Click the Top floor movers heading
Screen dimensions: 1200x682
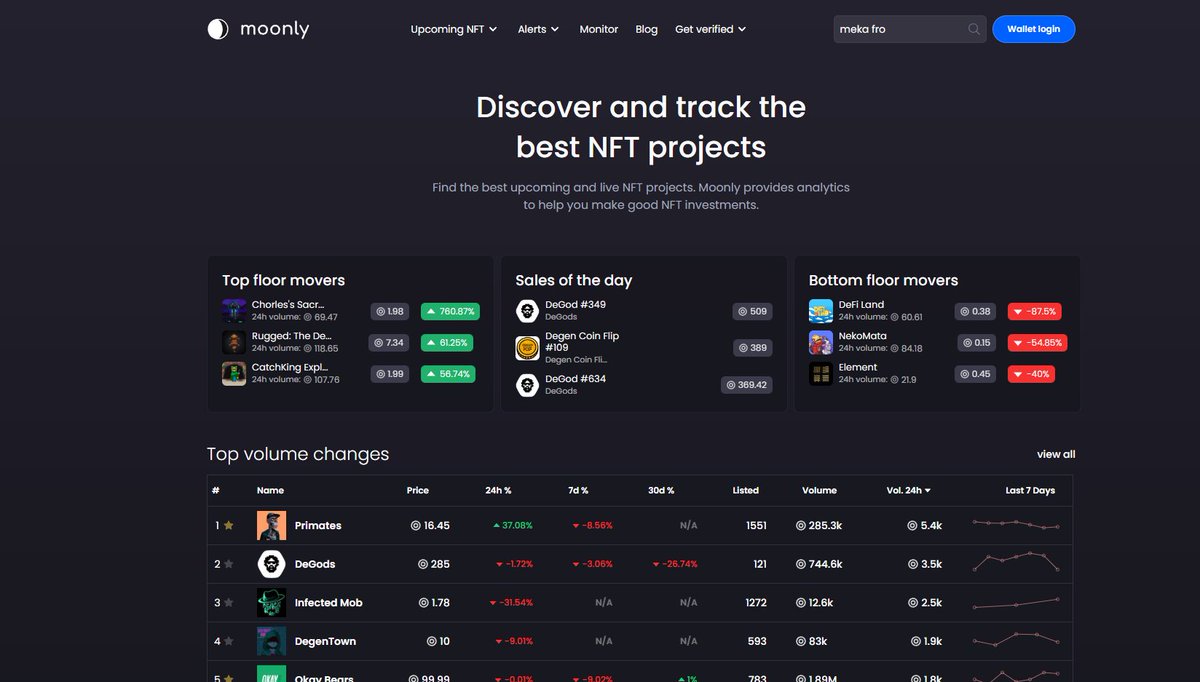(283, 280)
